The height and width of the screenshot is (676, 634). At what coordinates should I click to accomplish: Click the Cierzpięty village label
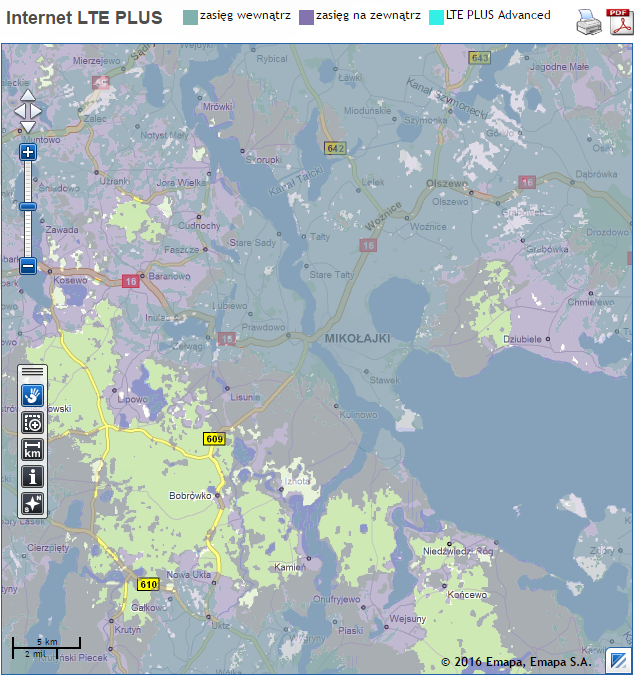pos(48,548)
